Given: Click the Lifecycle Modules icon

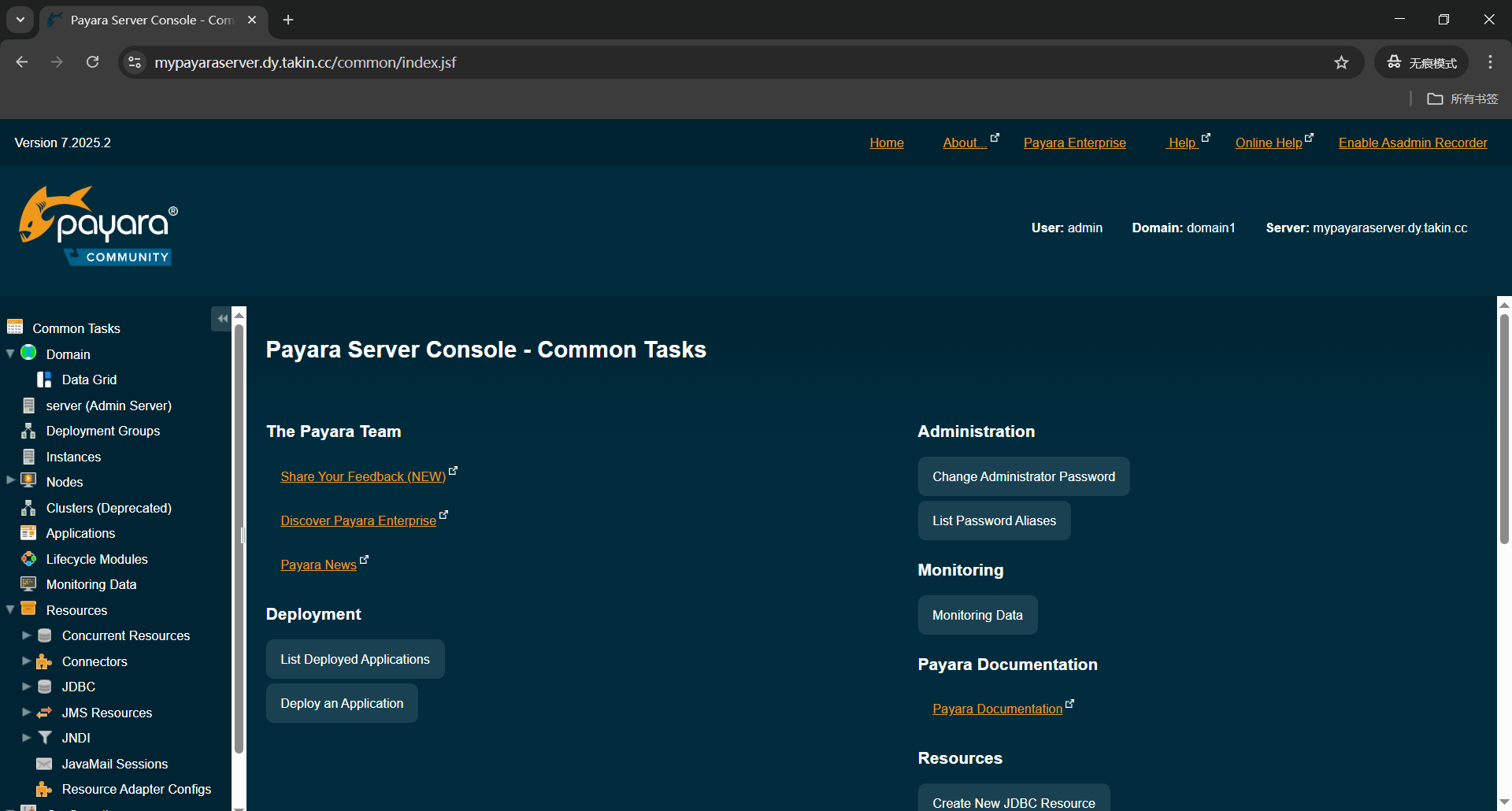Looking at the screenshot, I should click(x=29, y=559).
